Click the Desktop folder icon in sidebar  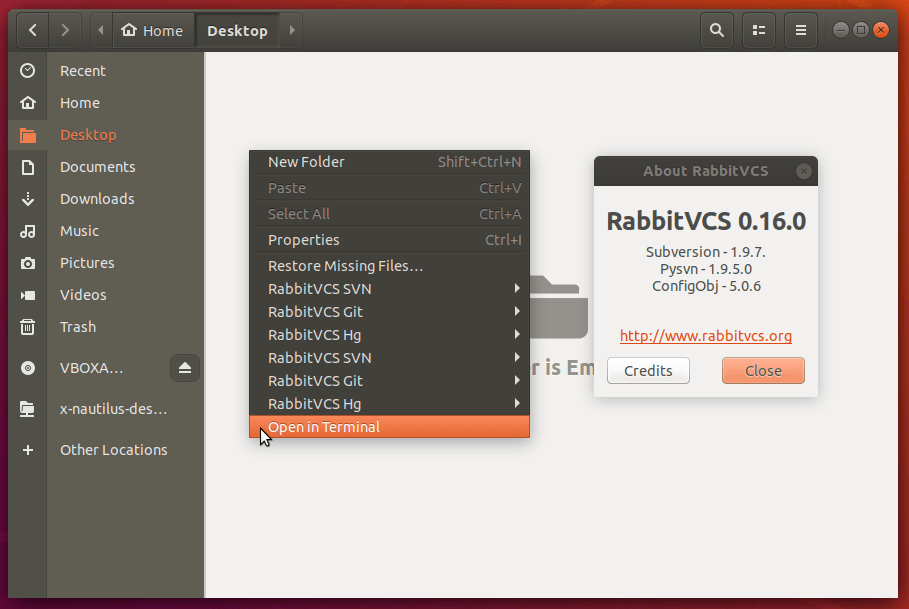tap(27, 135)
